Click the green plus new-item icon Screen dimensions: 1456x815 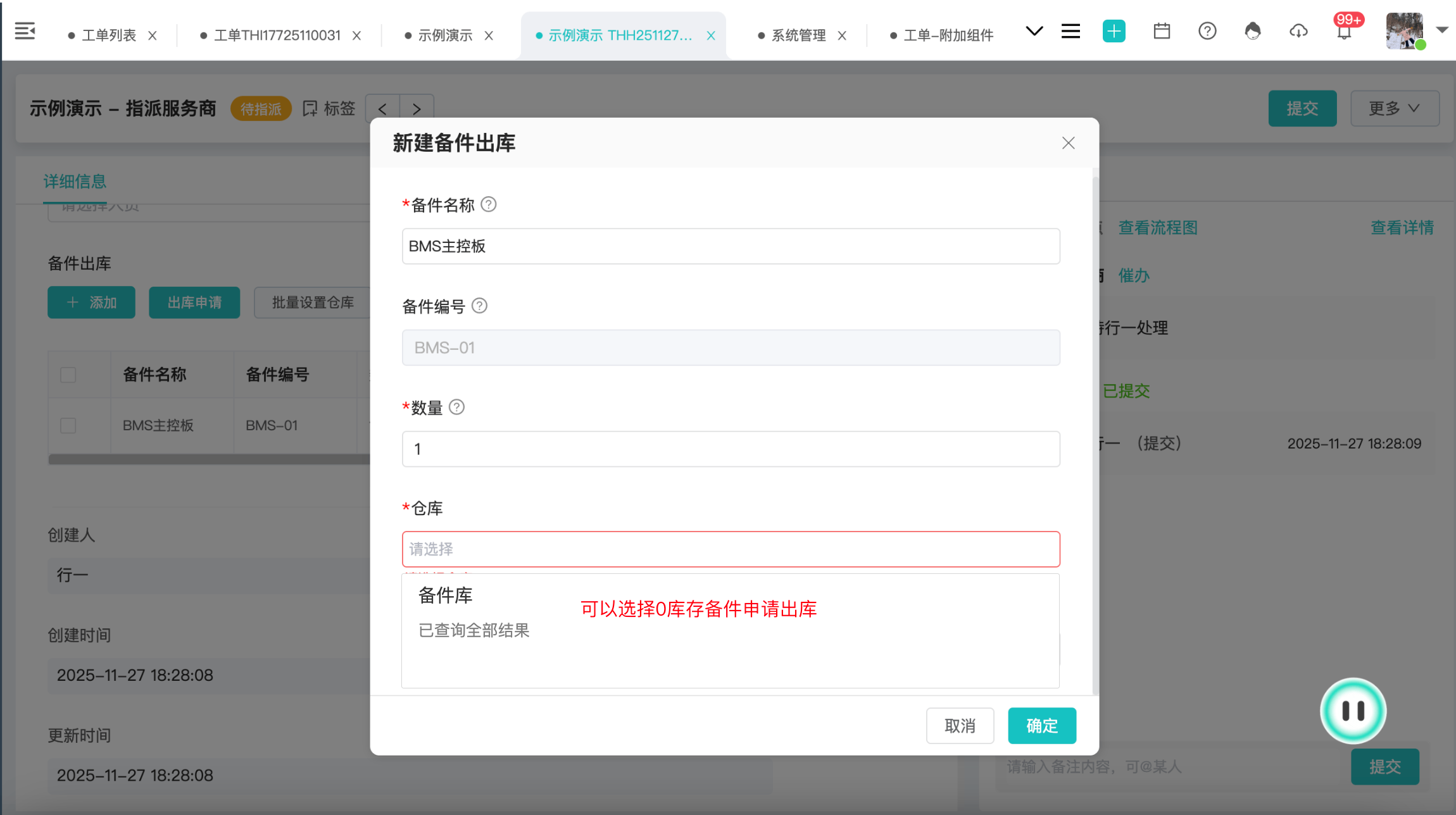1114,31
